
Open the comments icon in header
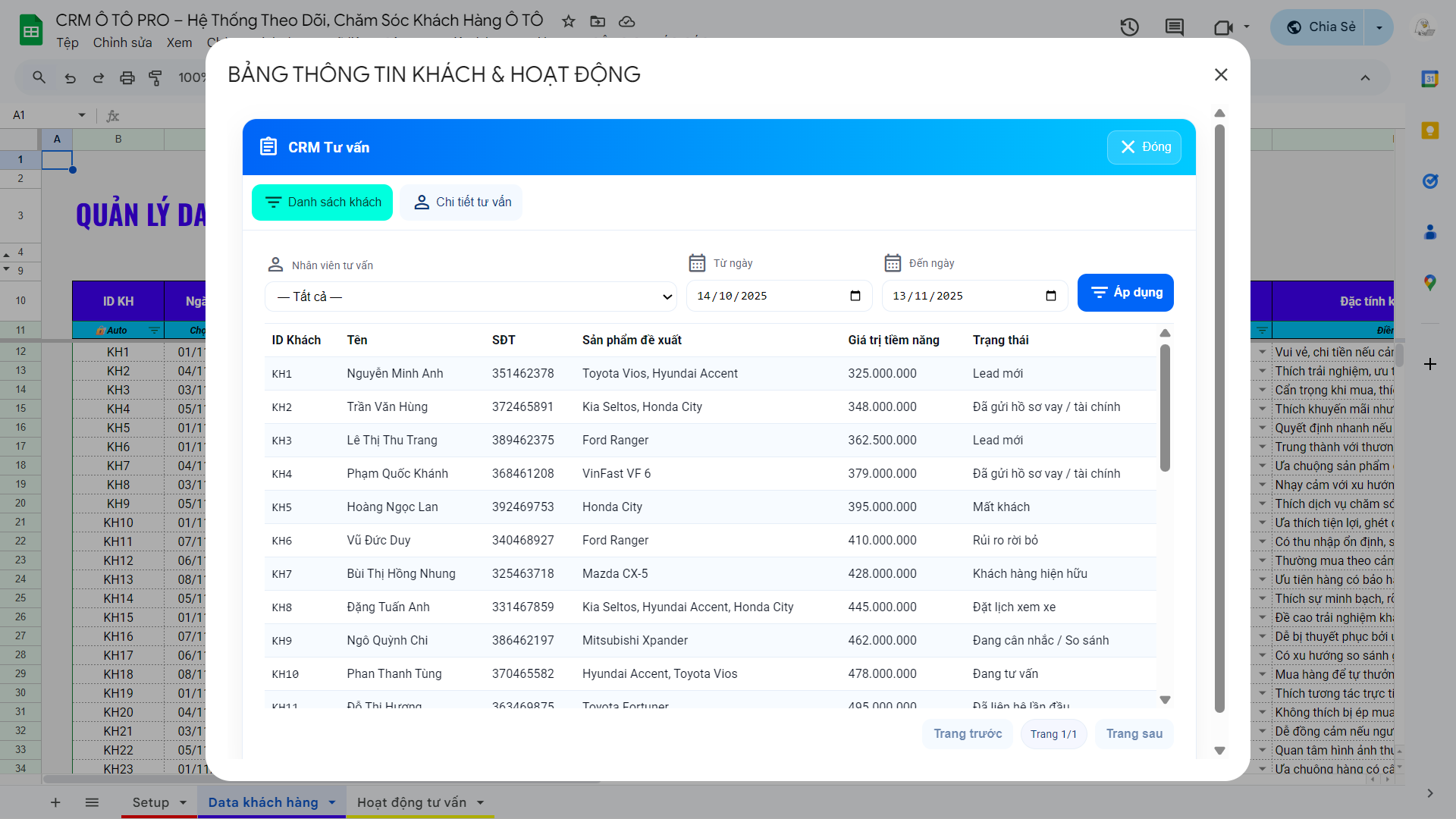1174,27
